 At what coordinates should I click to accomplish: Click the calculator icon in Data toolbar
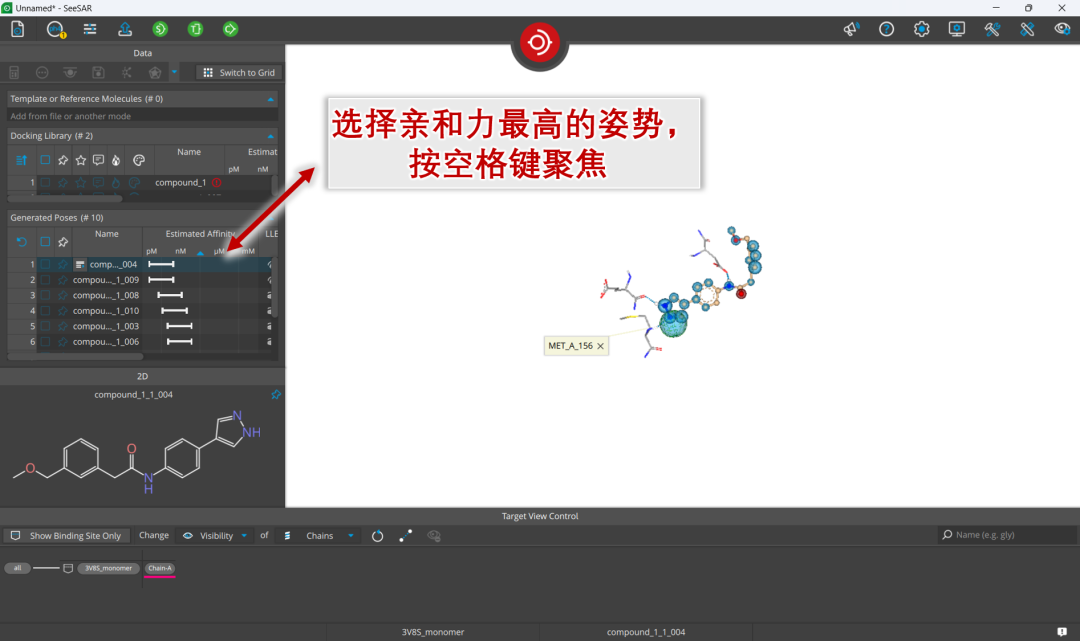(14, 72)
